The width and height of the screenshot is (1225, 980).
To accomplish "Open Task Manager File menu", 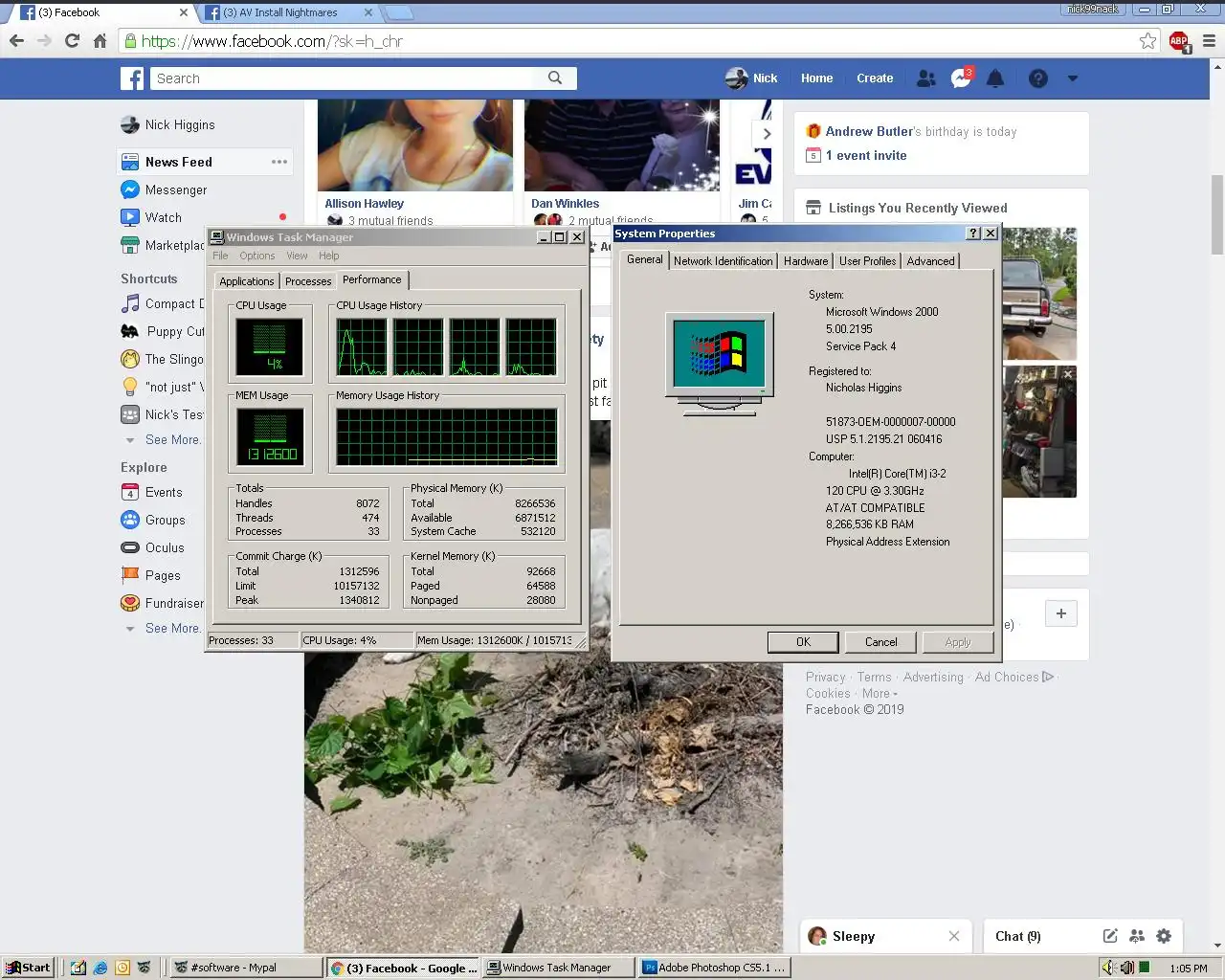I will tap(220, 256).
